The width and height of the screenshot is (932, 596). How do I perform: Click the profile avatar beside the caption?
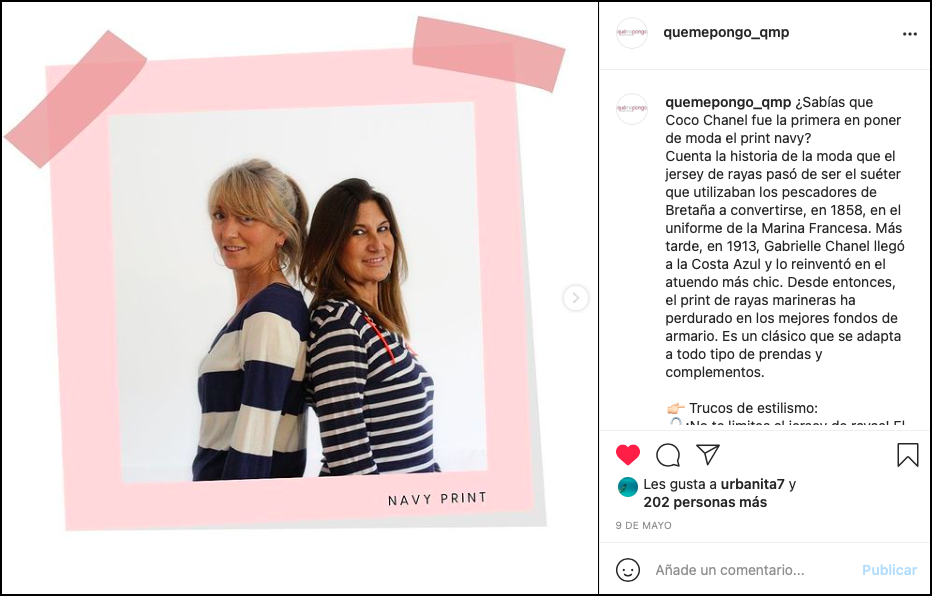point(631,108)
